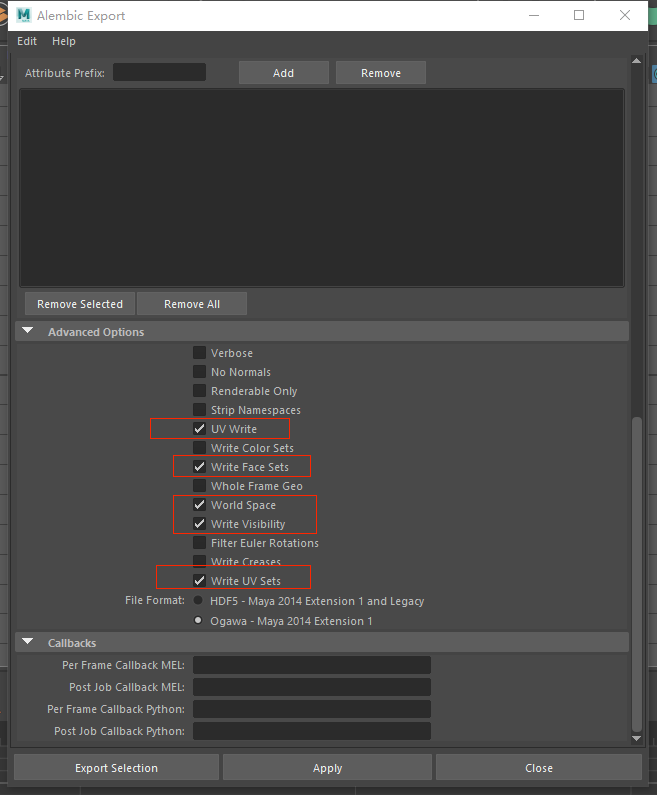Click the Close button at the bottom
Screen dimensions: 657x795
(x=539, y=768)
